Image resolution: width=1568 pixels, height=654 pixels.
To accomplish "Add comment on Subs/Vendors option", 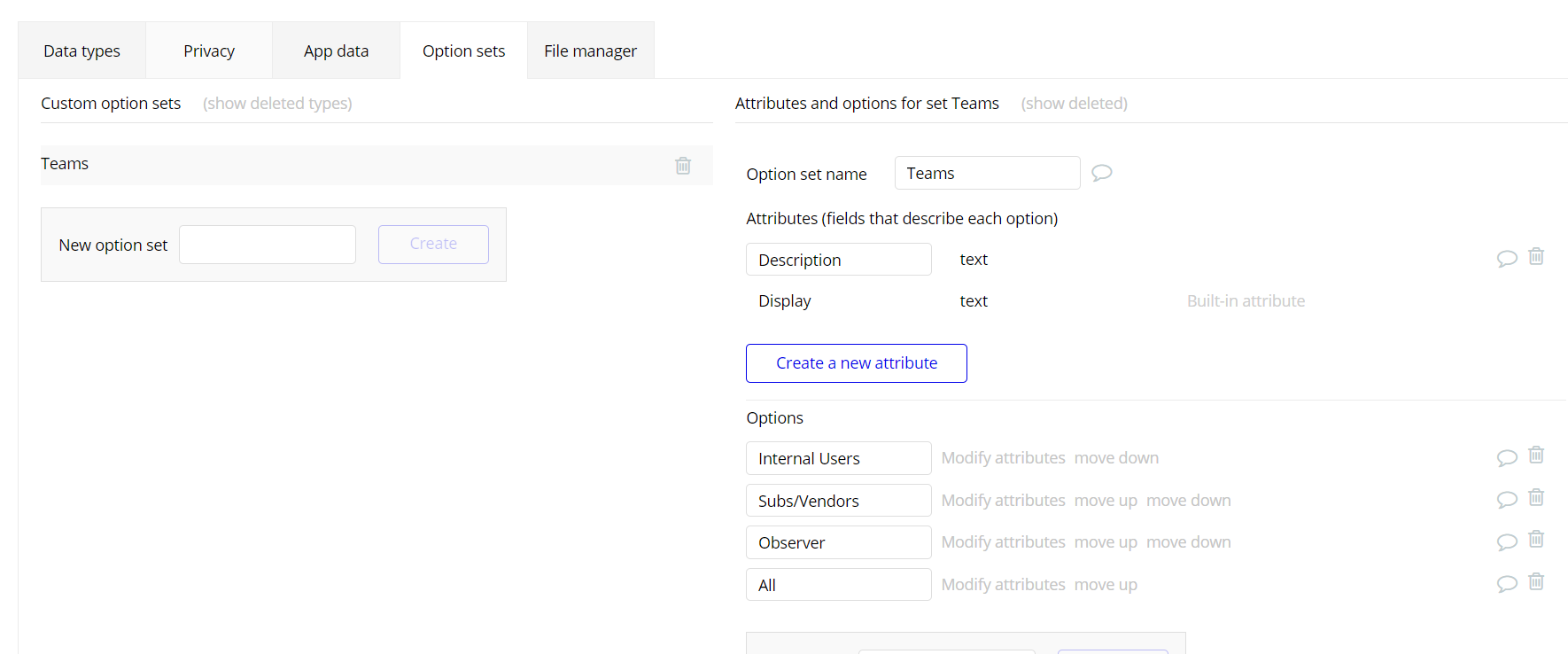I will pyautogui.click(x=1507, y=500).
